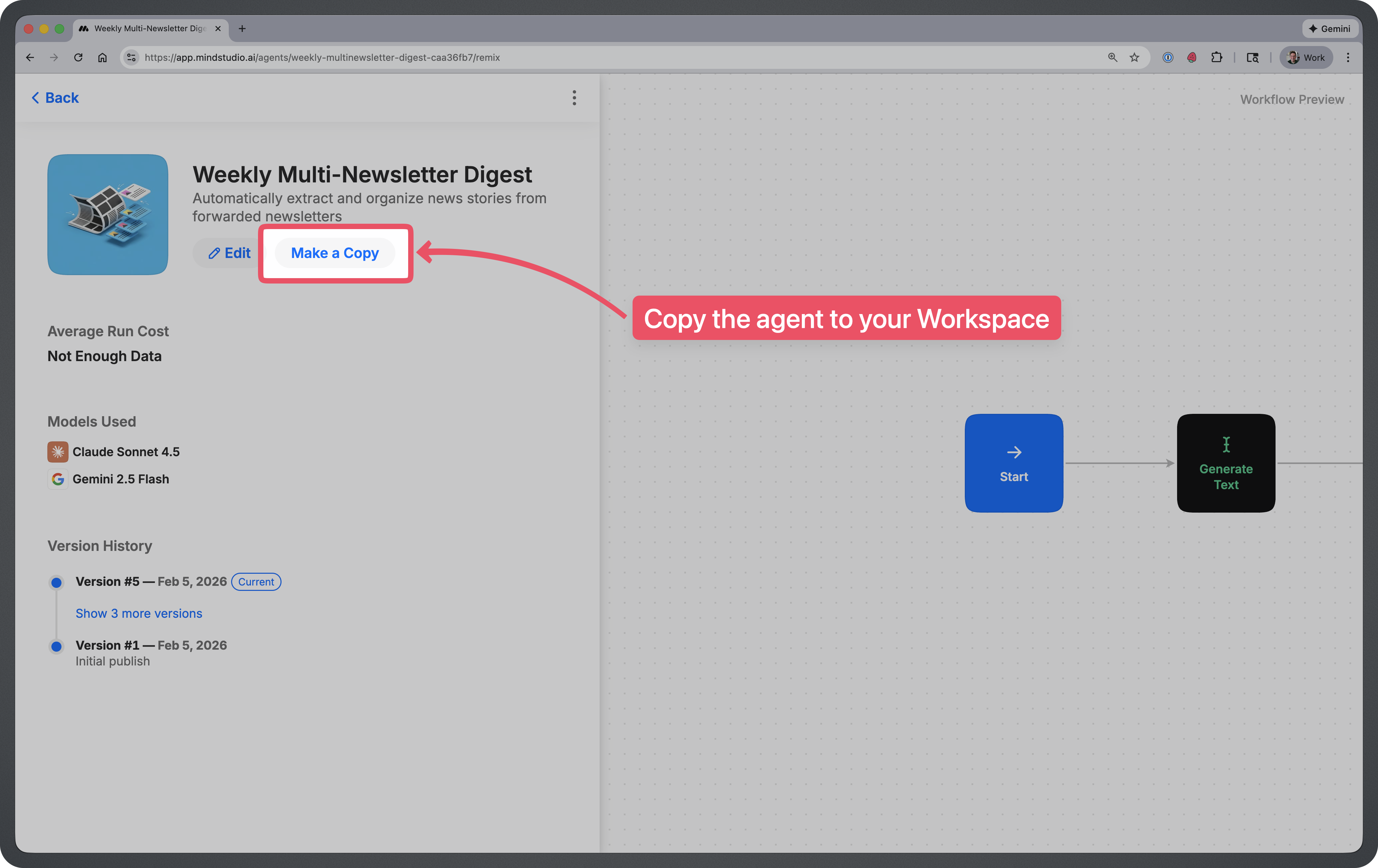Open the Extensions puzzle icon
This screenshot has height=868, width=1378.
click(x=1216, y=57)
